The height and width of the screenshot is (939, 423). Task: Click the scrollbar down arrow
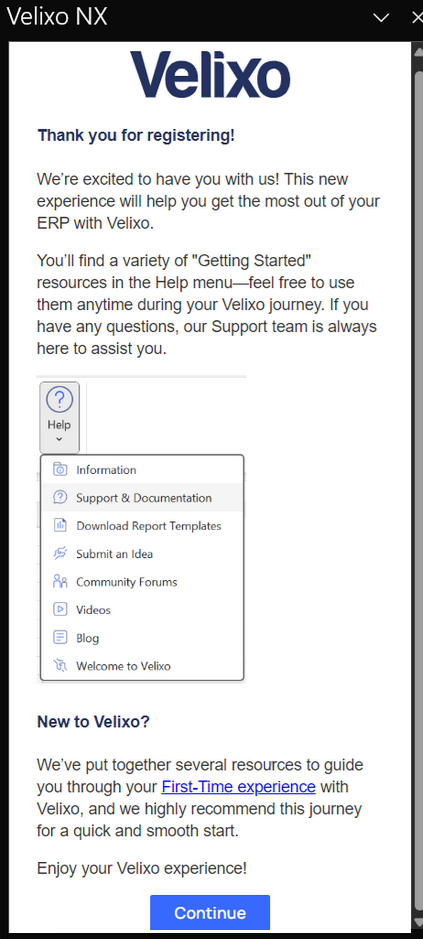click(418, 922)
